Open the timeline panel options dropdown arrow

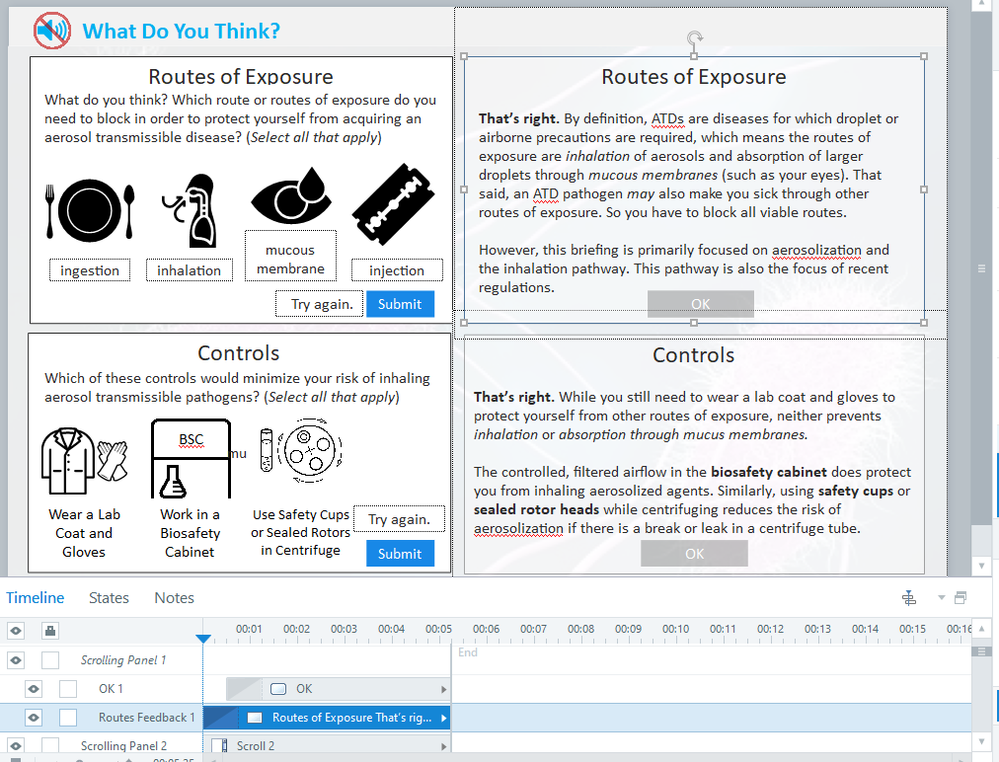point(941,598)
